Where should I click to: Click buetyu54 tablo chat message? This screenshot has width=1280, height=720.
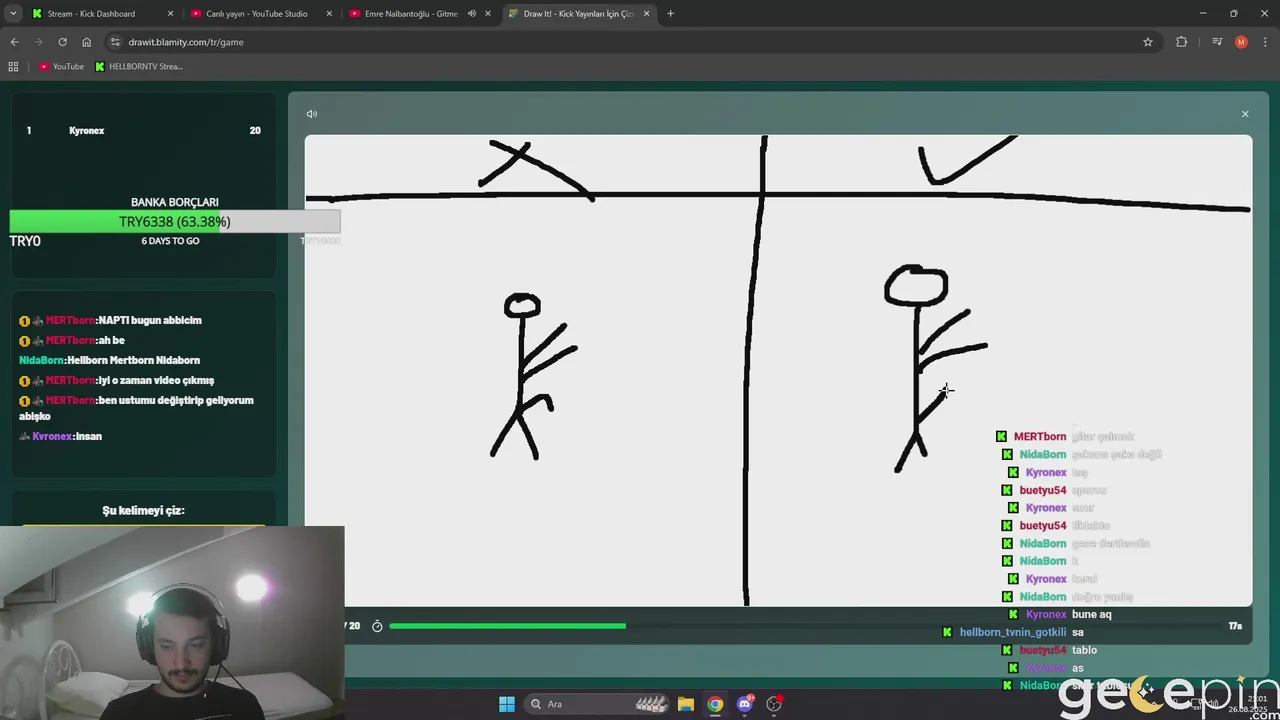pyautogui.click(x=1049, y=650)
